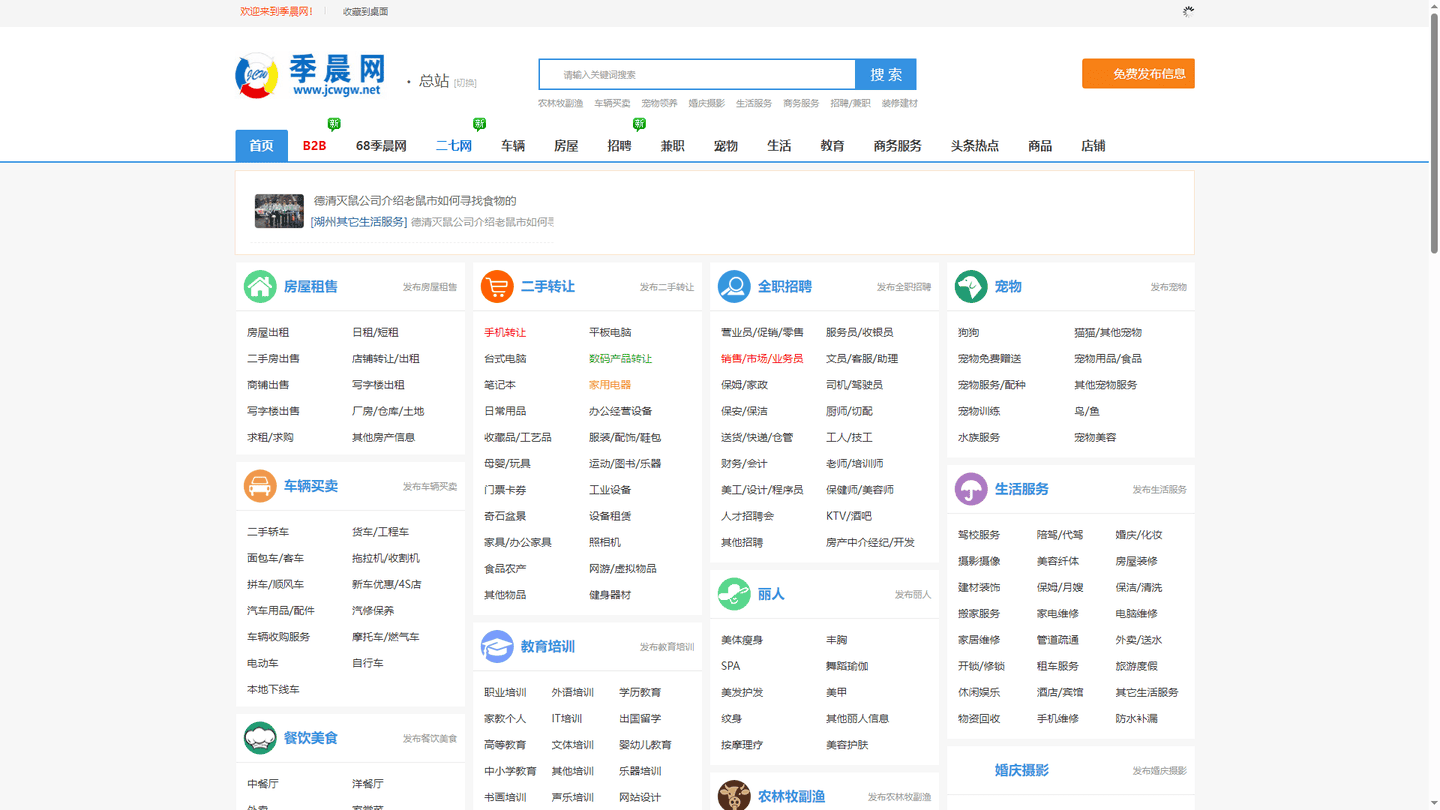Open the 农林牧副渔 hot keyword under search

[x=560, y=103]
